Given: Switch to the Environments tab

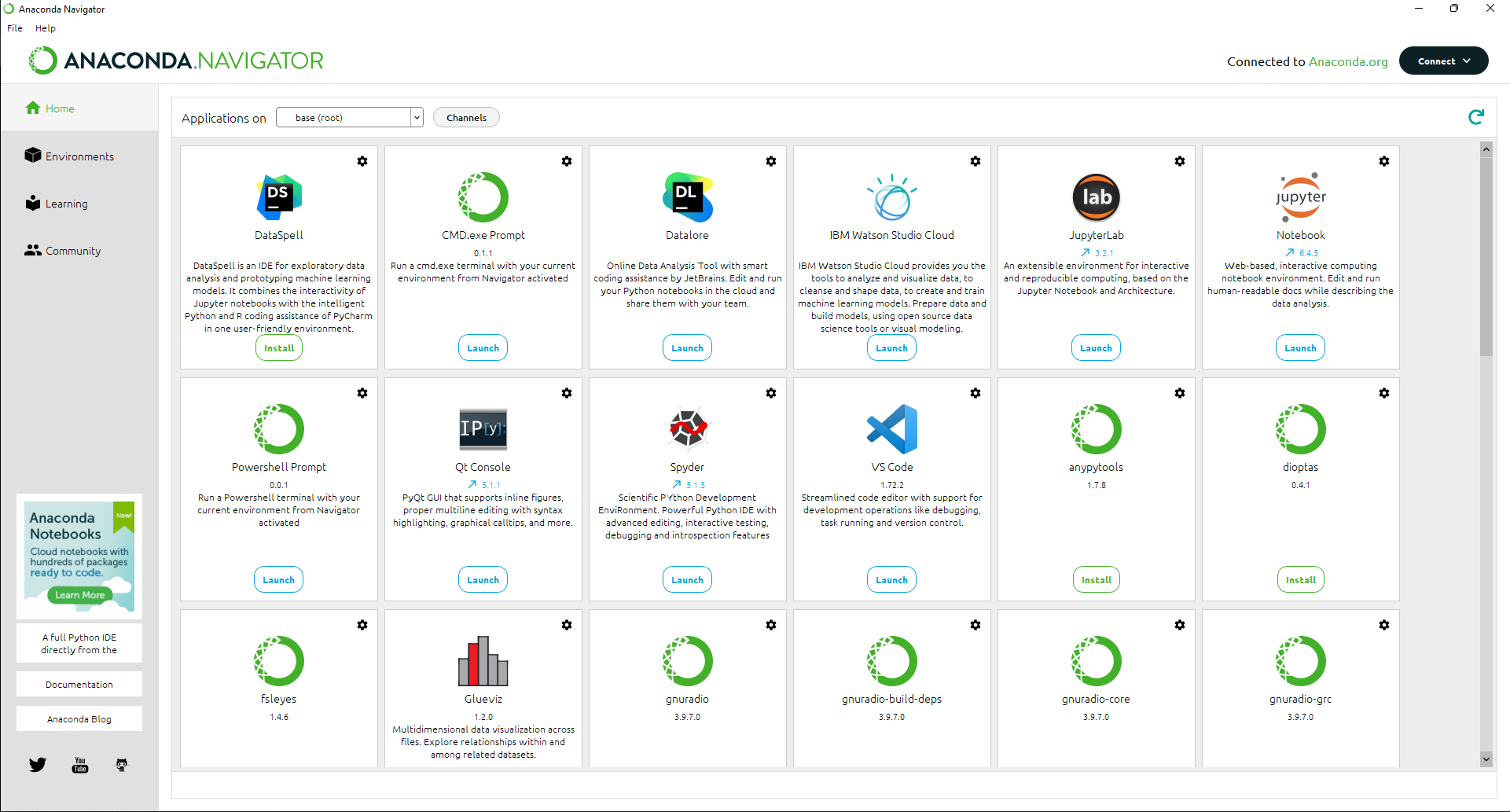Looking at the screenshot, I should coord(79,156).
